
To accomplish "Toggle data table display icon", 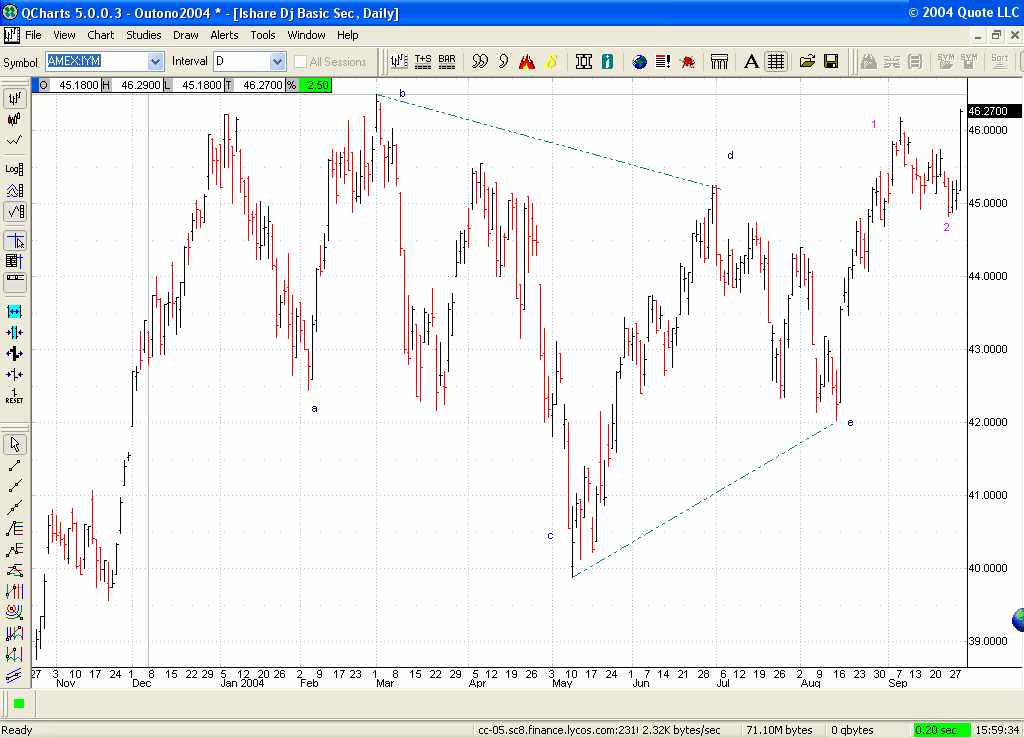I will click(x=14, y=261).
